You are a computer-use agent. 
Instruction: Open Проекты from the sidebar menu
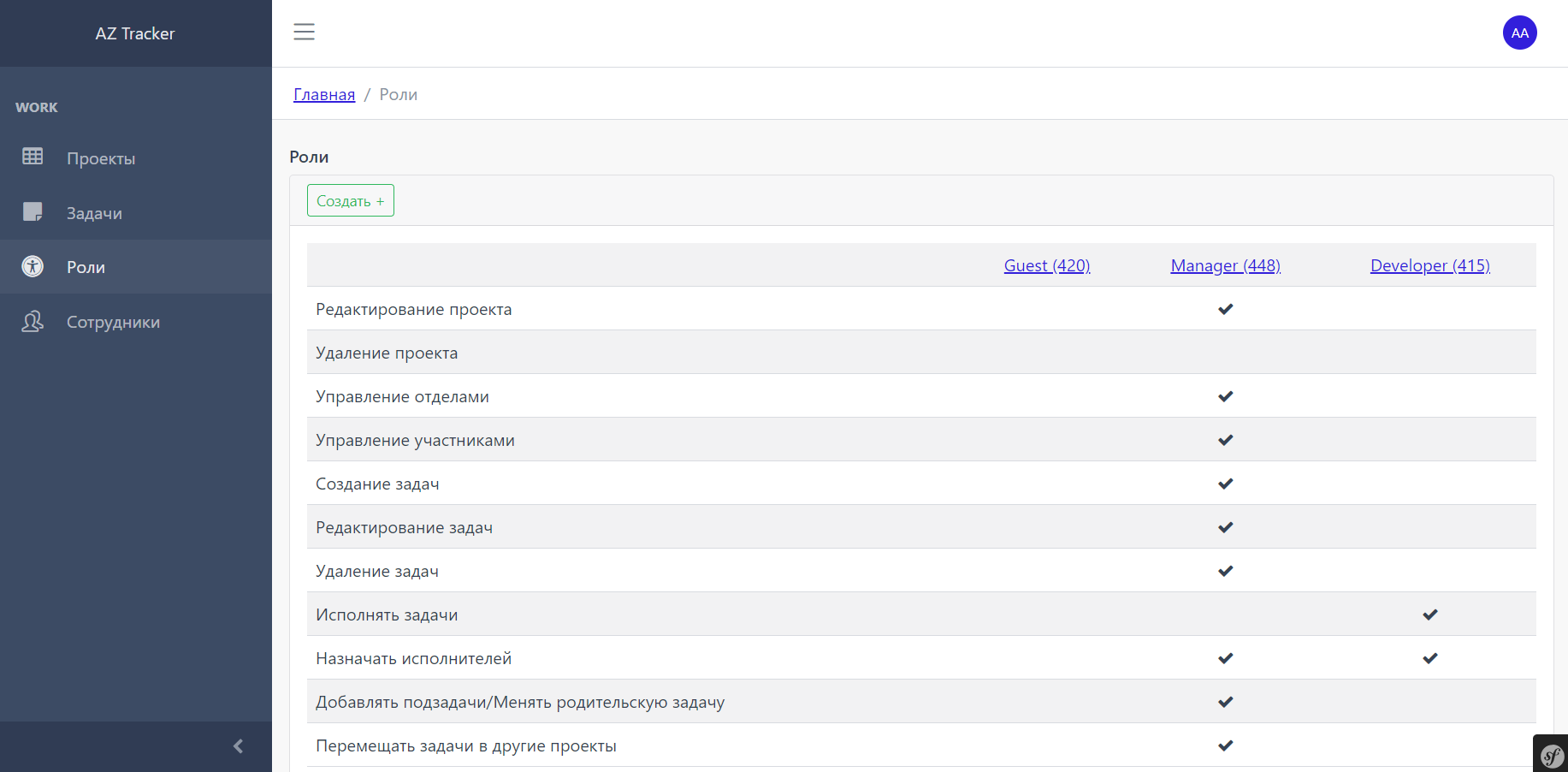pos(100,157)
